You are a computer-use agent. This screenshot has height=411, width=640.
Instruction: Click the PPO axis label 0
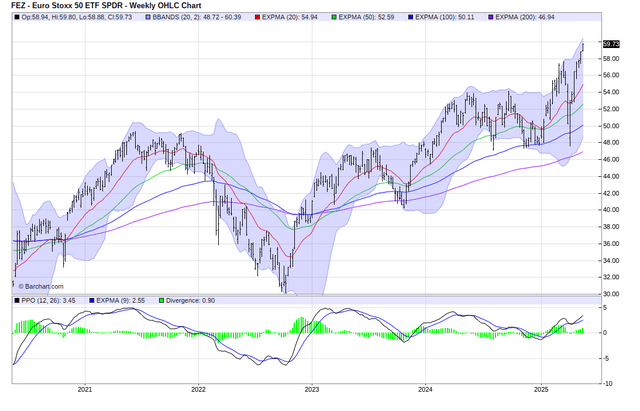(x=605, y=333)
